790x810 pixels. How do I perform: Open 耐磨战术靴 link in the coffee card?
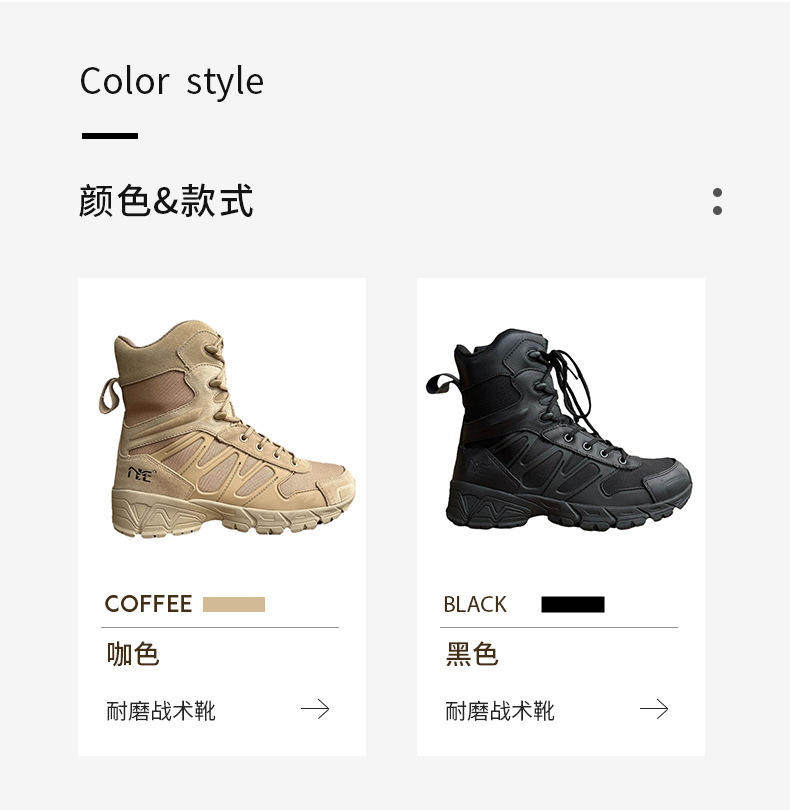tap(161, 711)
